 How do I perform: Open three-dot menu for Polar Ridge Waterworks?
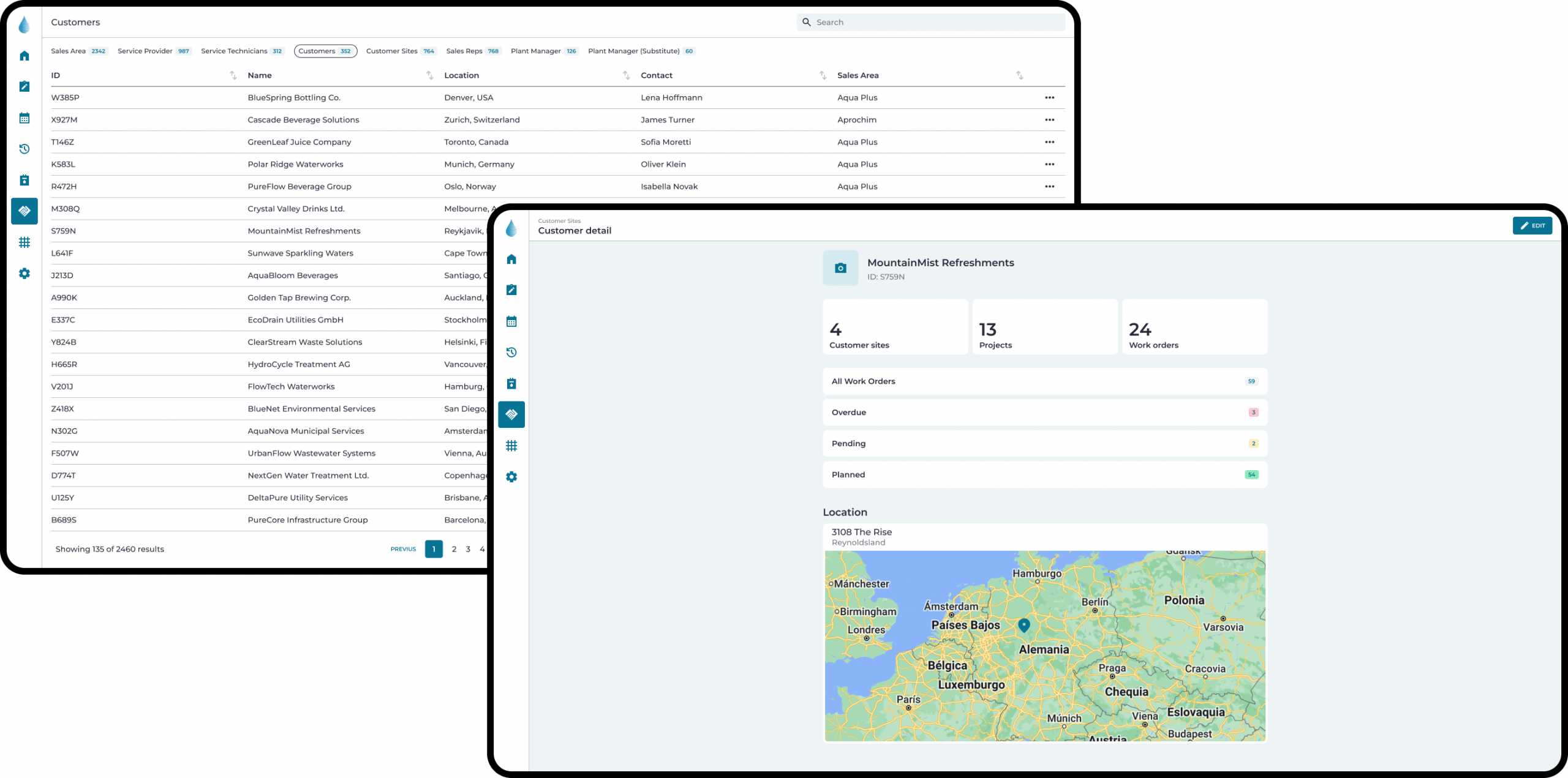coord(1049,164)
